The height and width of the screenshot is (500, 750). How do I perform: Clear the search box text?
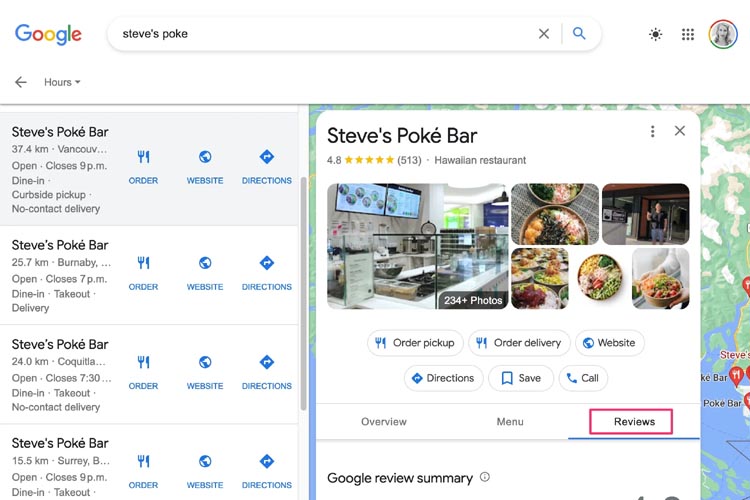544,34
